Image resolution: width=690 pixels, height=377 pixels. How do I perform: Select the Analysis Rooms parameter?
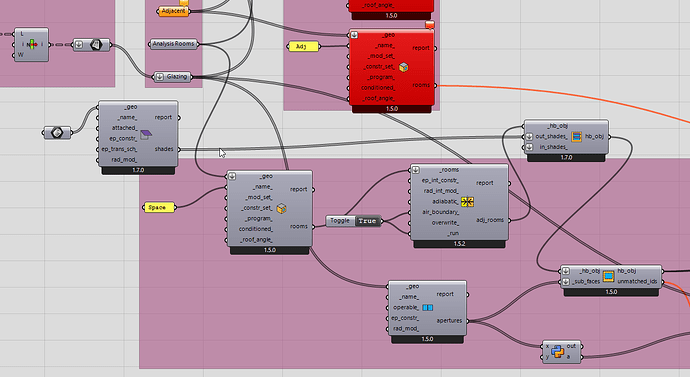[173, 44]
